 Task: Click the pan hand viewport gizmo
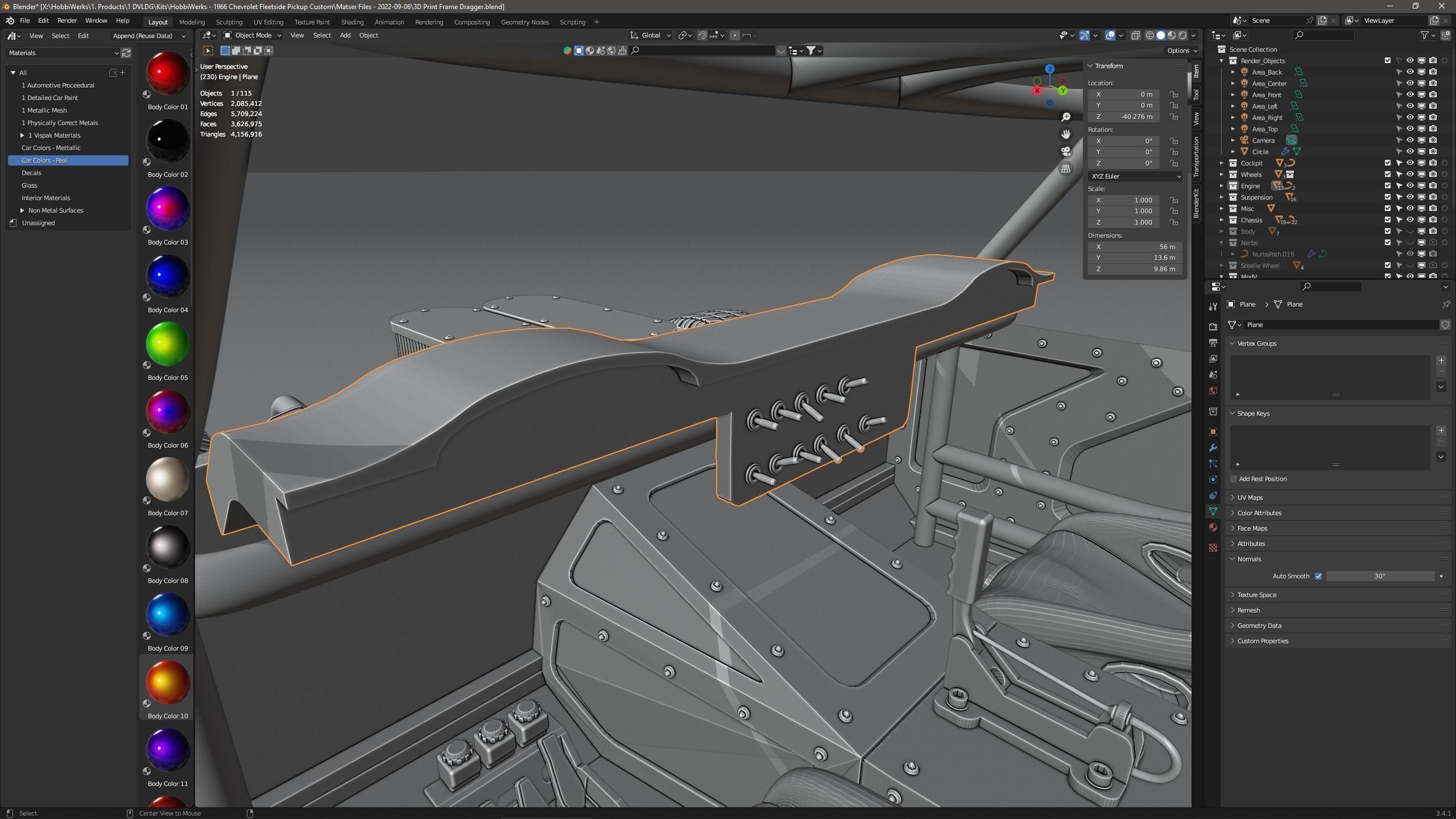[x=1066, y=134]
